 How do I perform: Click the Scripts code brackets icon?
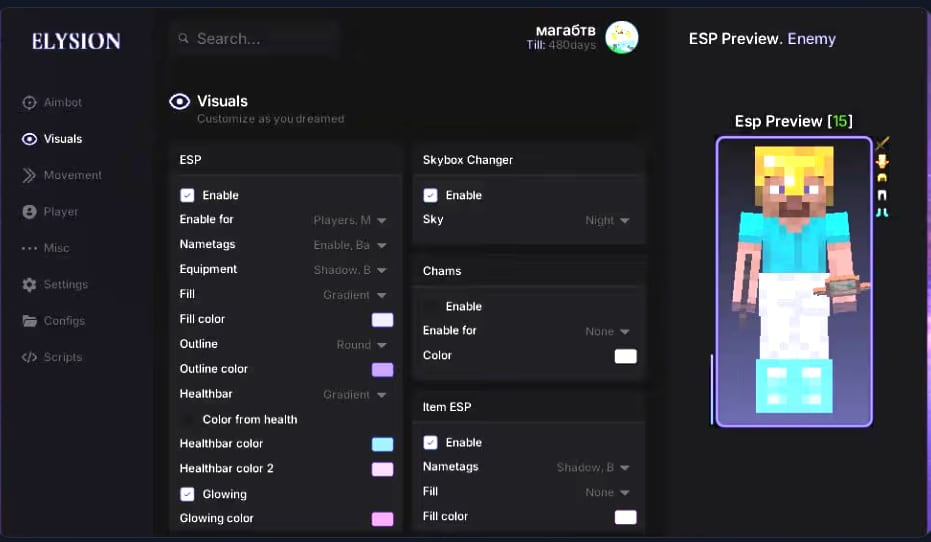pos(29,357)
